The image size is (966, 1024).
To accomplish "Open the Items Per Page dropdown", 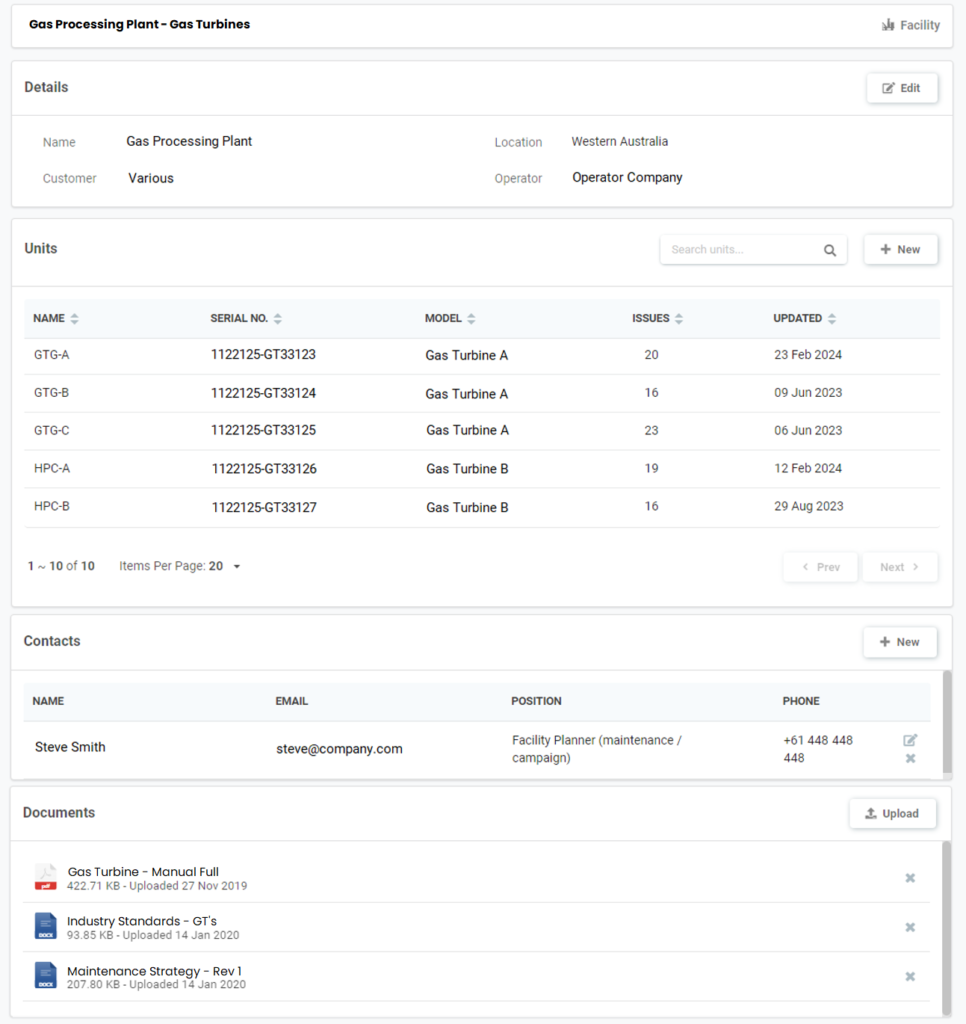I will pos(237,567).
